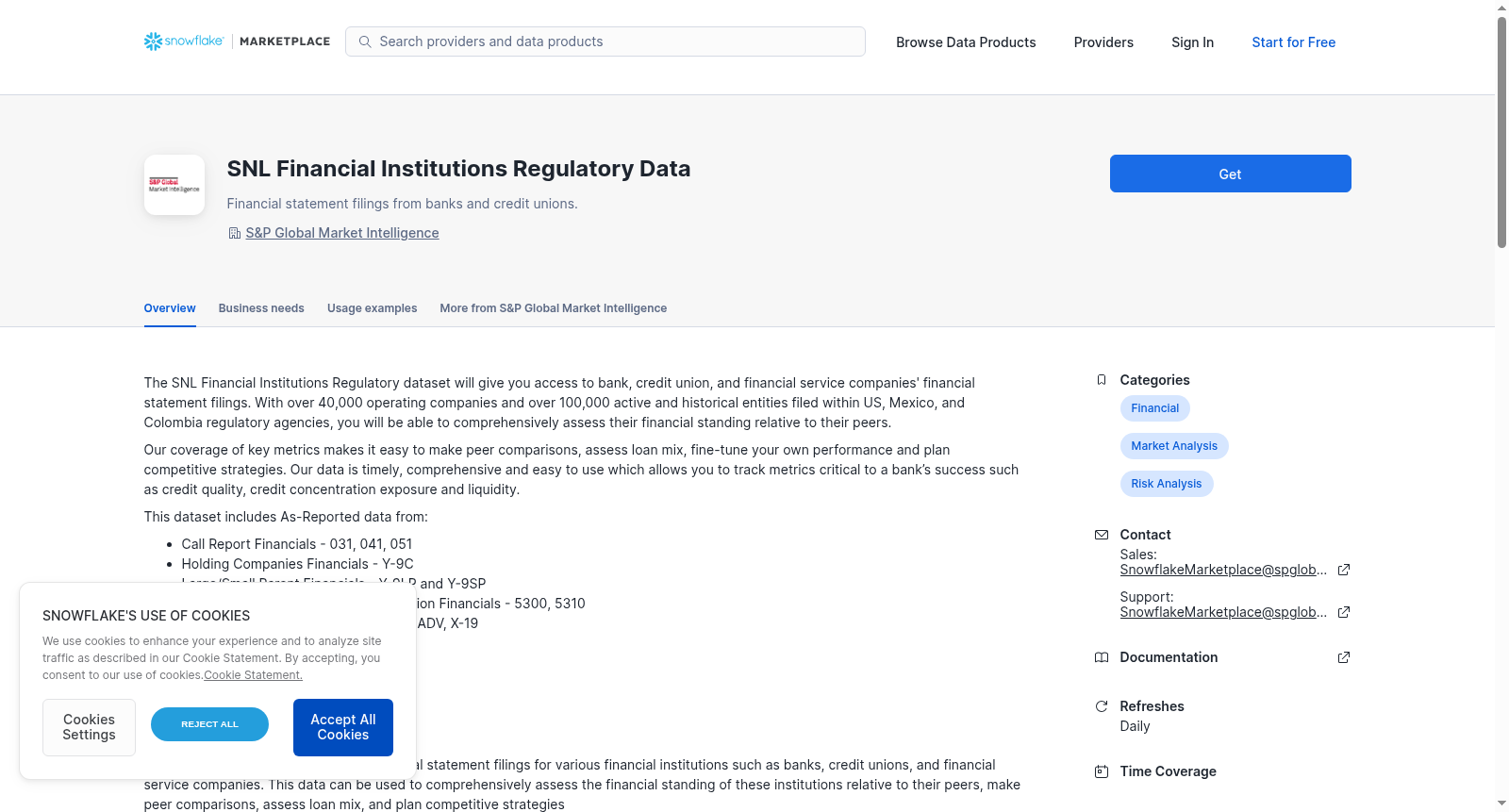Click Sign In
The height and width of the screenshot is (812, 1509).
(1192, 42)
